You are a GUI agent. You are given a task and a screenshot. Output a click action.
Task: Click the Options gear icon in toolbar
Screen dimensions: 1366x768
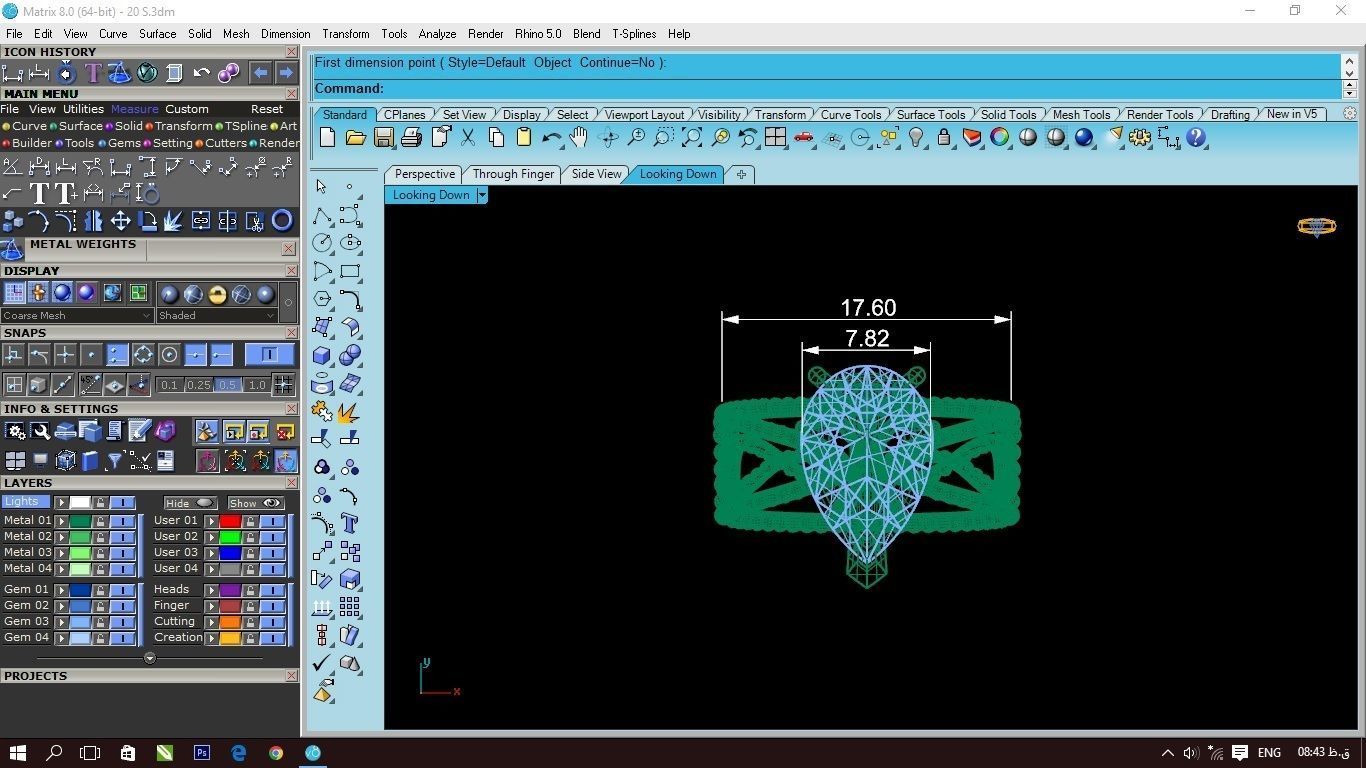click(1140, 138)
